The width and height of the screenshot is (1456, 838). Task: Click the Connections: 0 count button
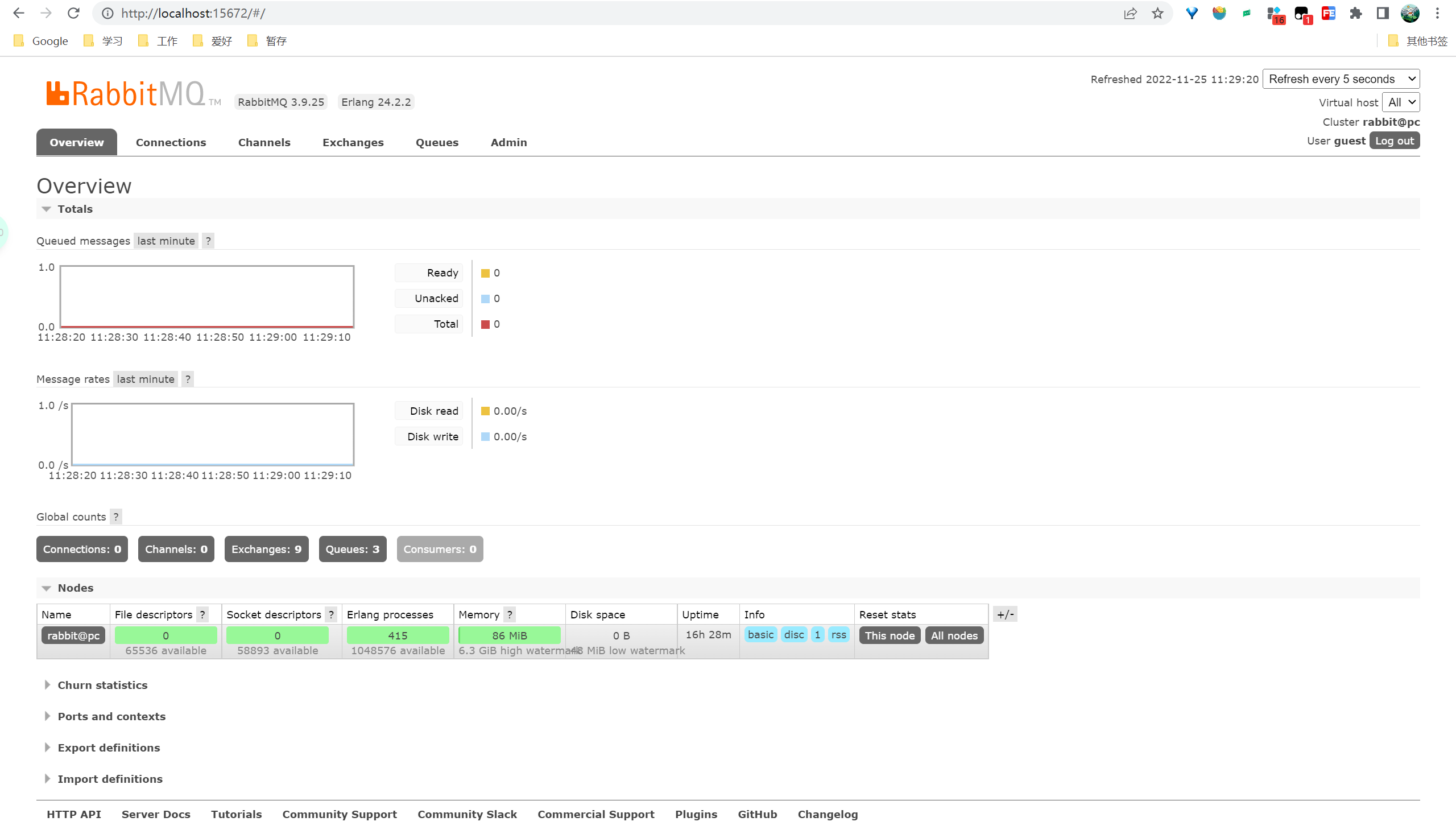pos(82,548)
